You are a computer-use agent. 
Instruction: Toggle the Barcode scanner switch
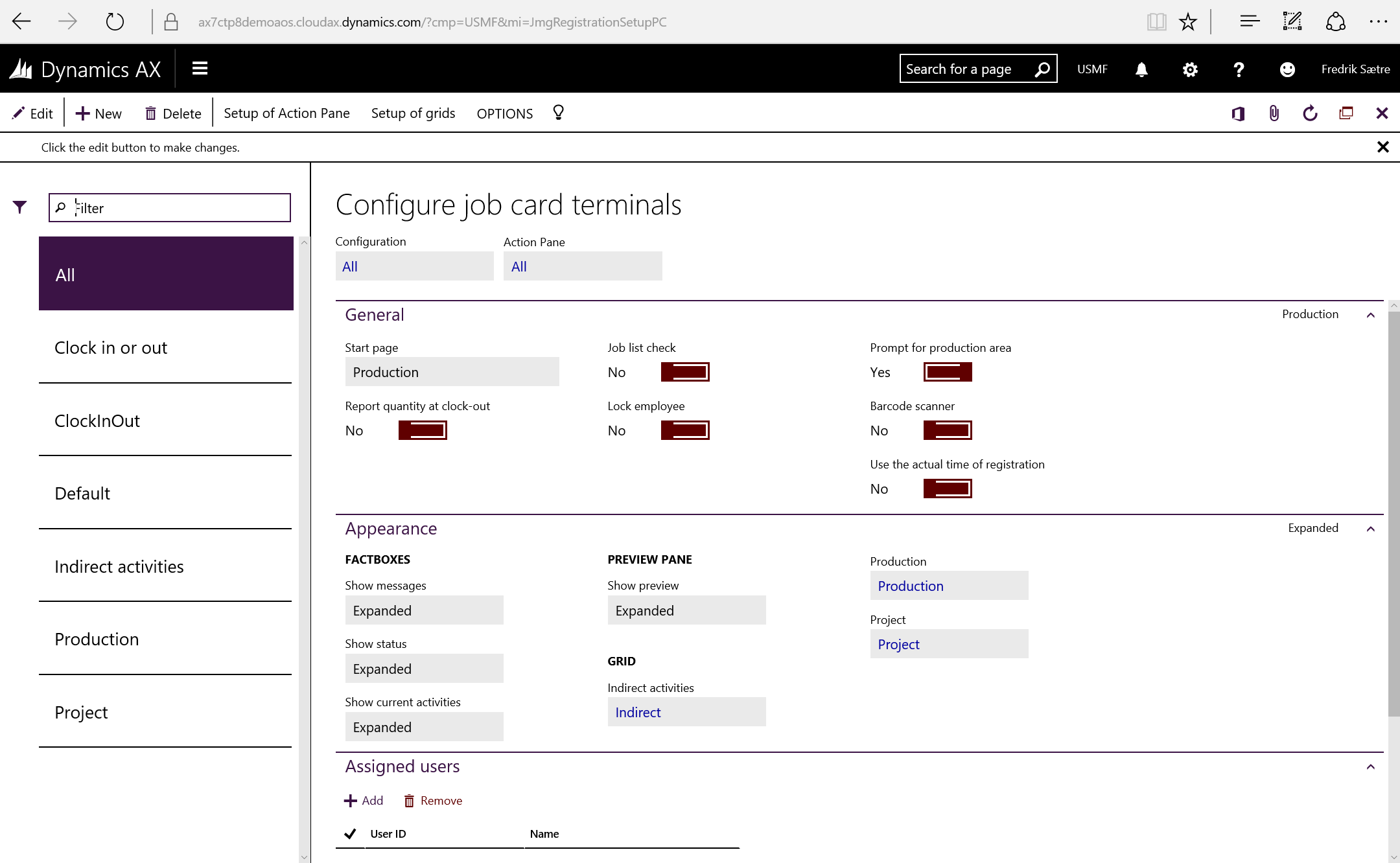pyautogui.click(x=948, y=430)
